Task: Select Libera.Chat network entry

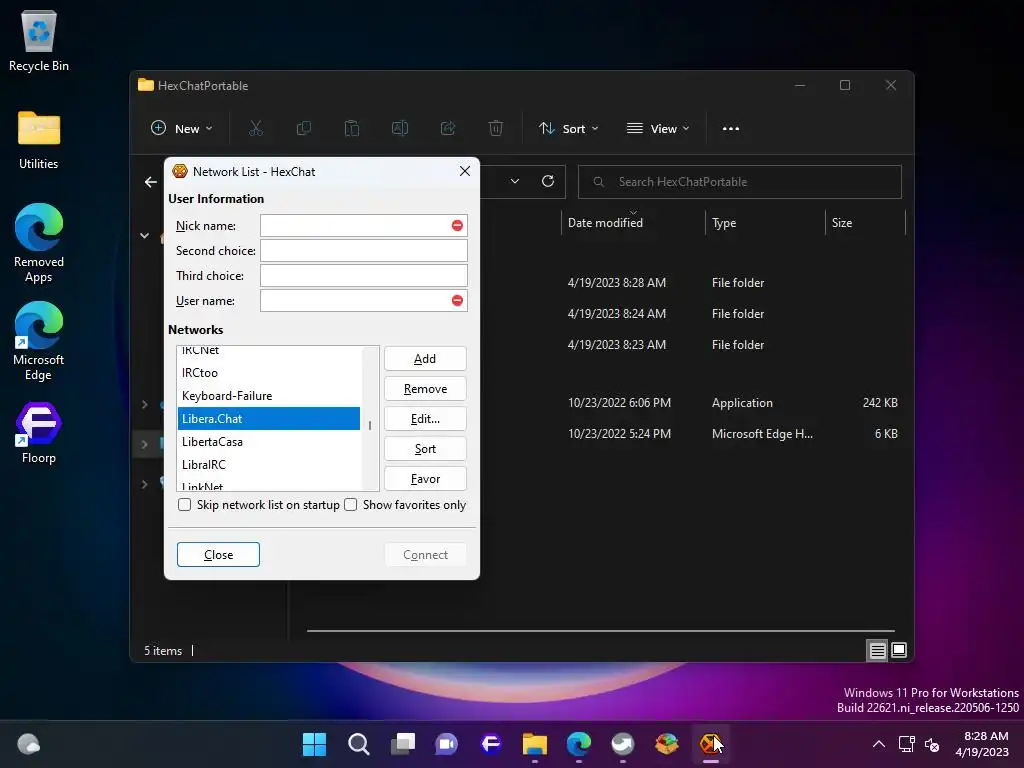Action: point(268,419)
